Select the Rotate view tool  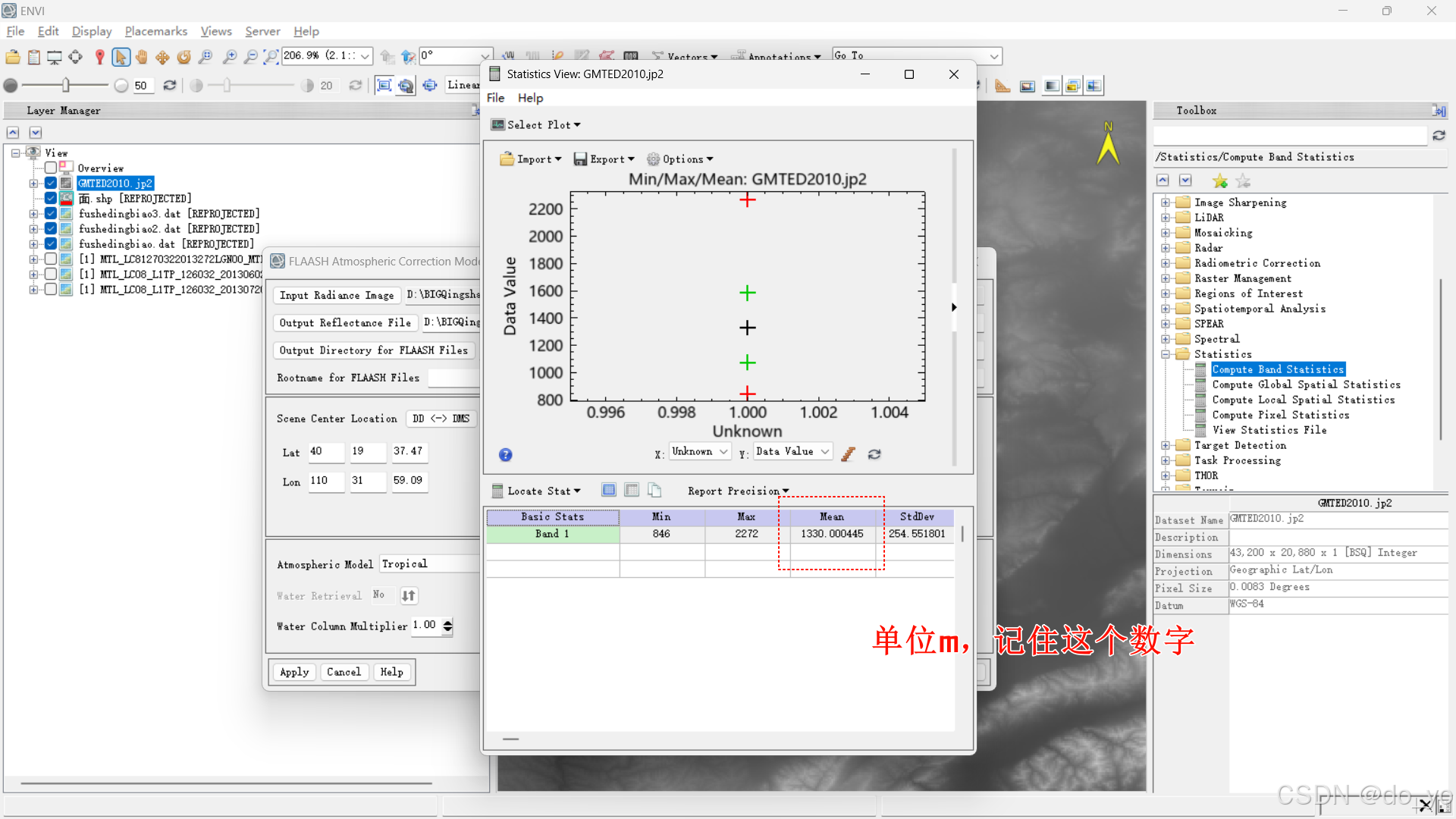[184, 57]
